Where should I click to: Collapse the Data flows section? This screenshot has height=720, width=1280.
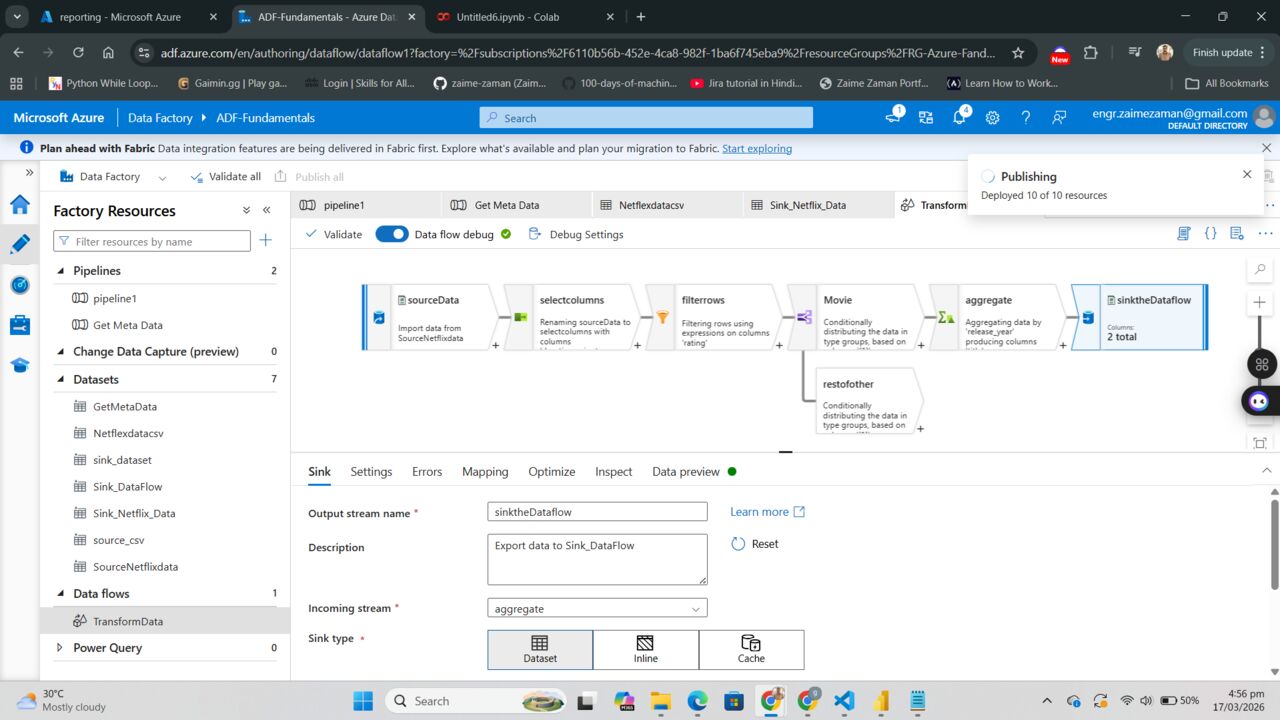pos(59,594)
